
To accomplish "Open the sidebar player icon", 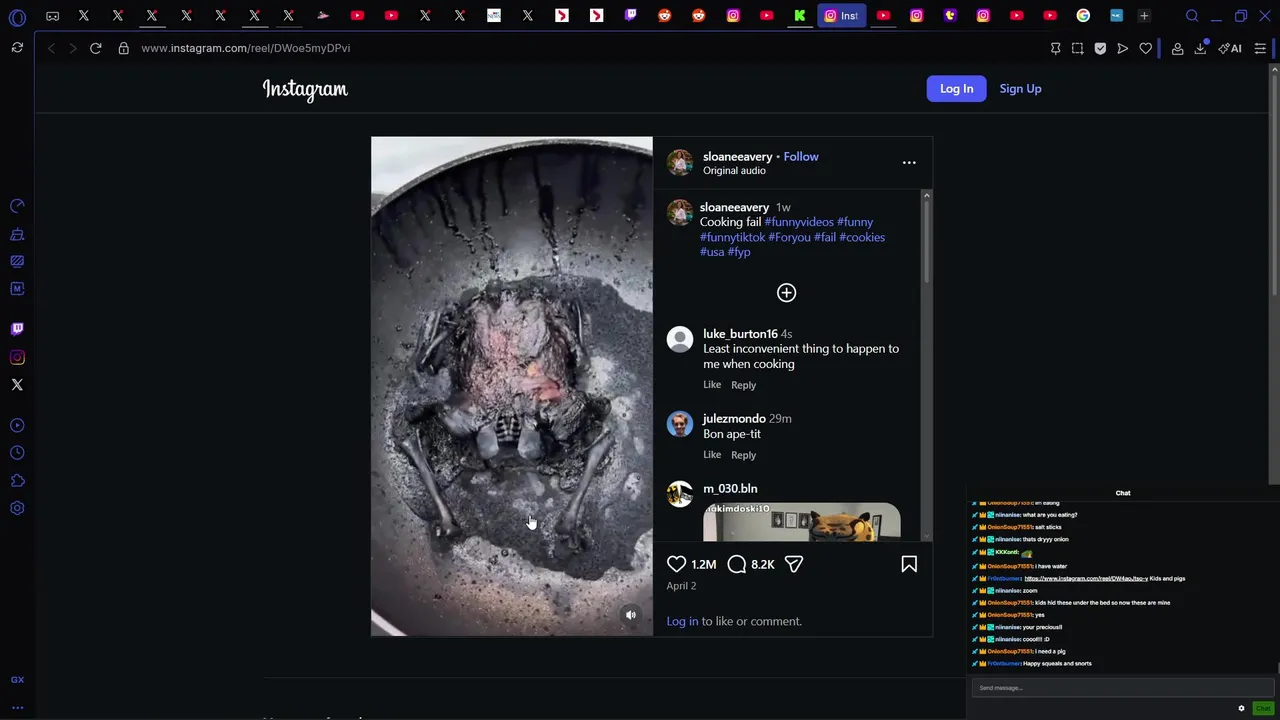I will (x=17, y=425).
